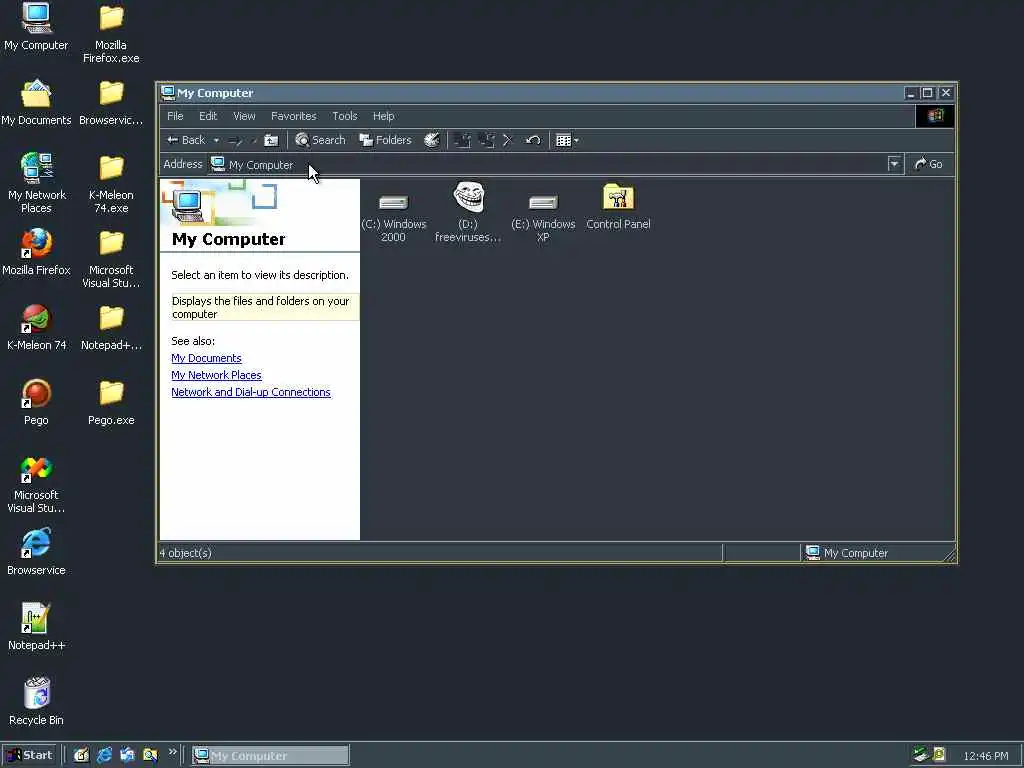Launch Outlook Express from quick launch
1024x768 pixels.
pyautogui.click(x=127, y=755)
